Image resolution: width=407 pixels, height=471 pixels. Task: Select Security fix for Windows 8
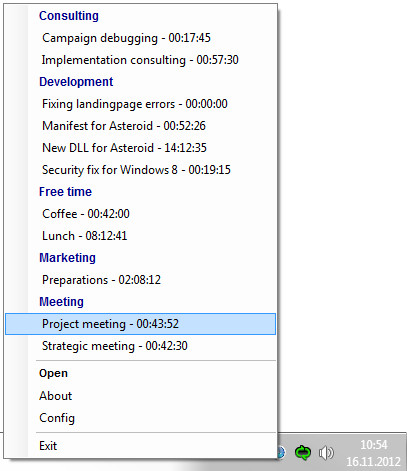point(140,170)
